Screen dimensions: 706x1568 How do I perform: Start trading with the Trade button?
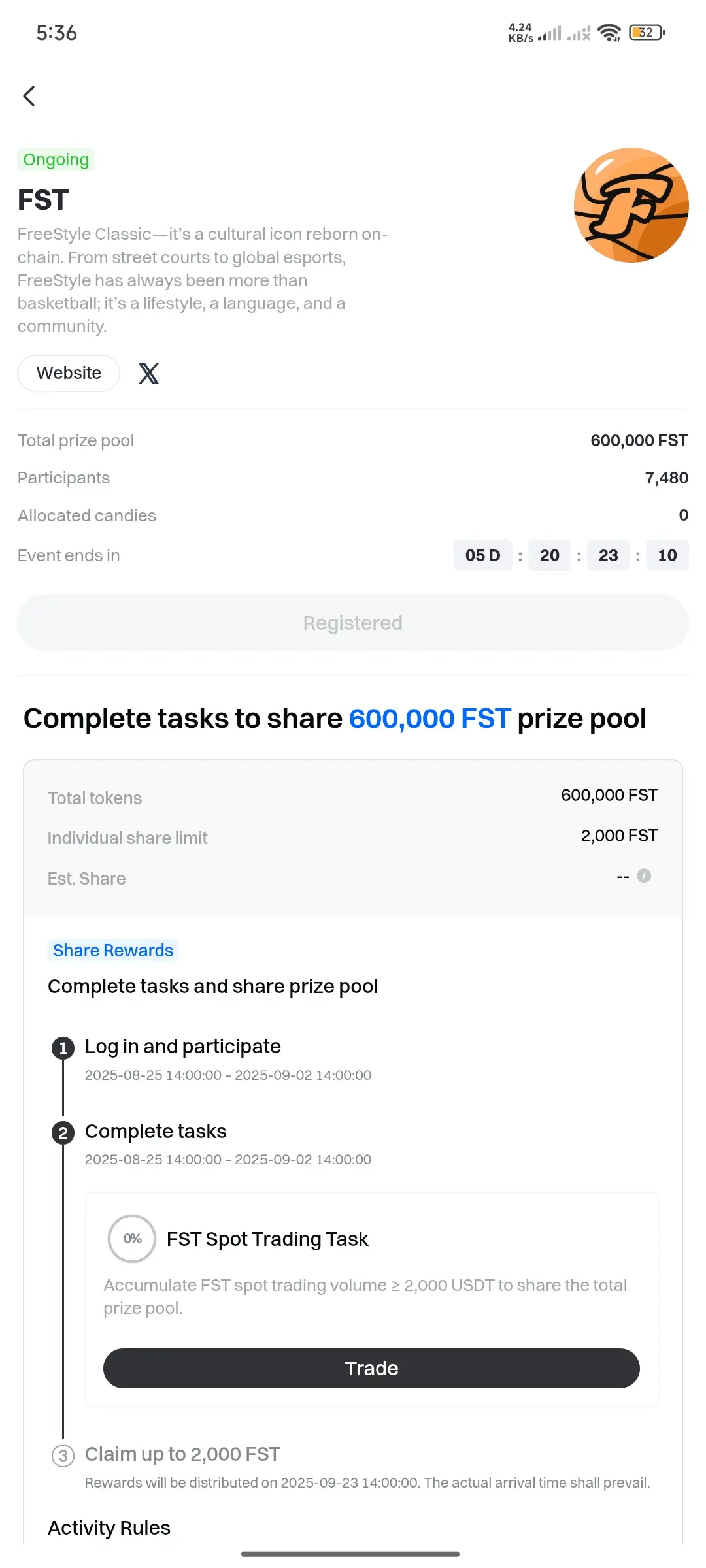pos(371,1368)
